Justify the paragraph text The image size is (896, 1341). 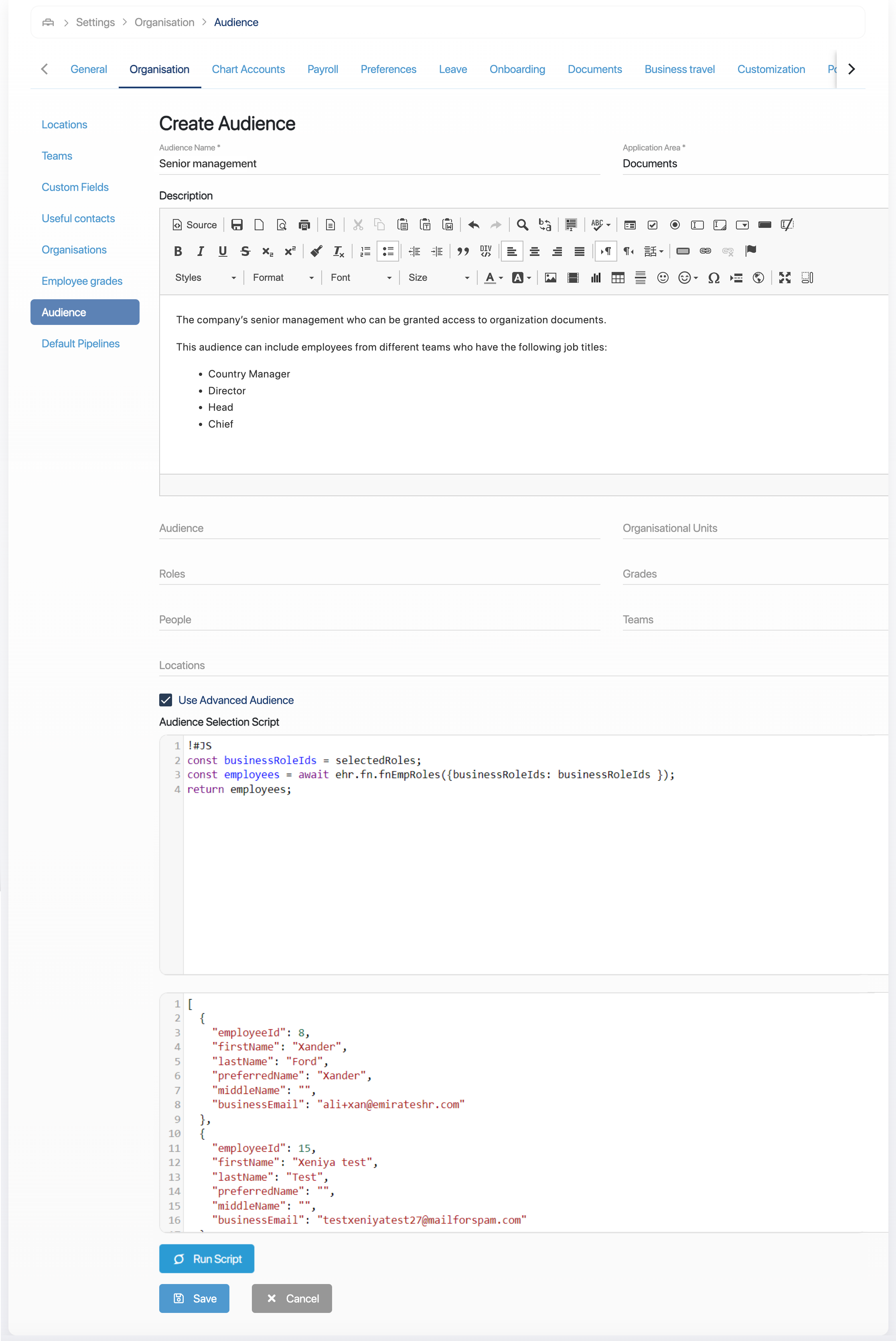pyautogui.click(x=580, y=251)
